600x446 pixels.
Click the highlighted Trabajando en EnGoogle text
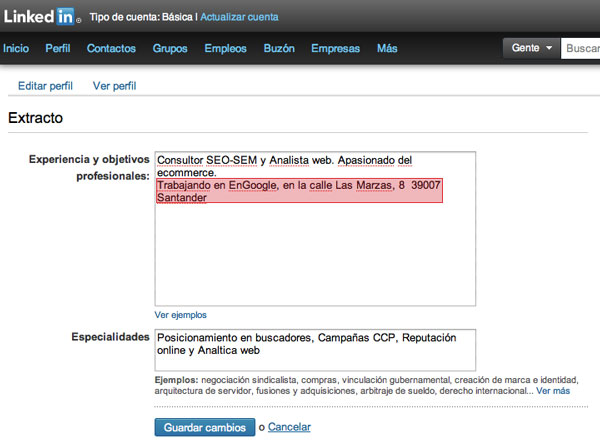click(x=299, y=190)
